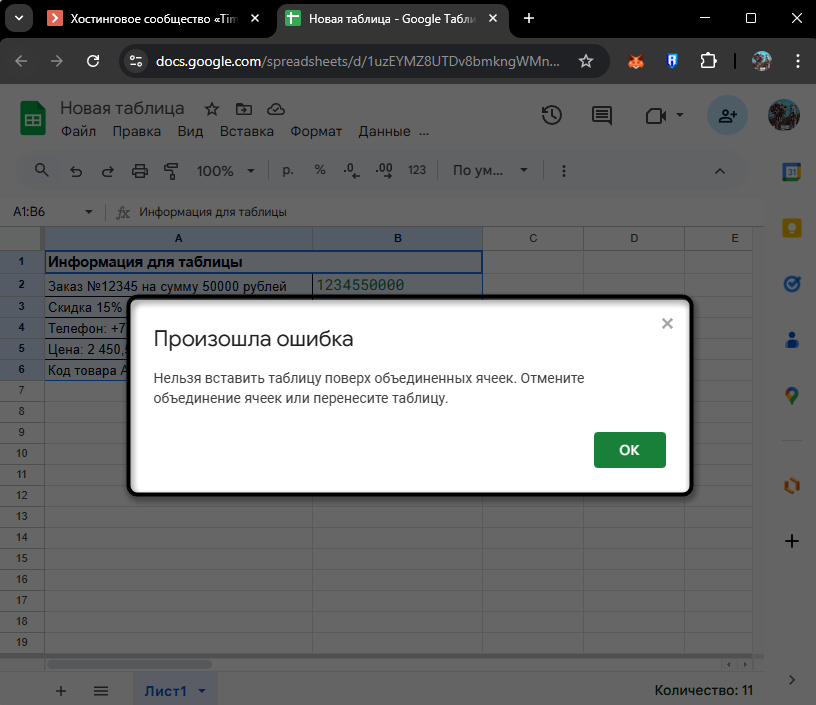The width and height of the screenshot is (816, 705).
Task: Open the Вставка menu
Action: (x=246, y=131)
